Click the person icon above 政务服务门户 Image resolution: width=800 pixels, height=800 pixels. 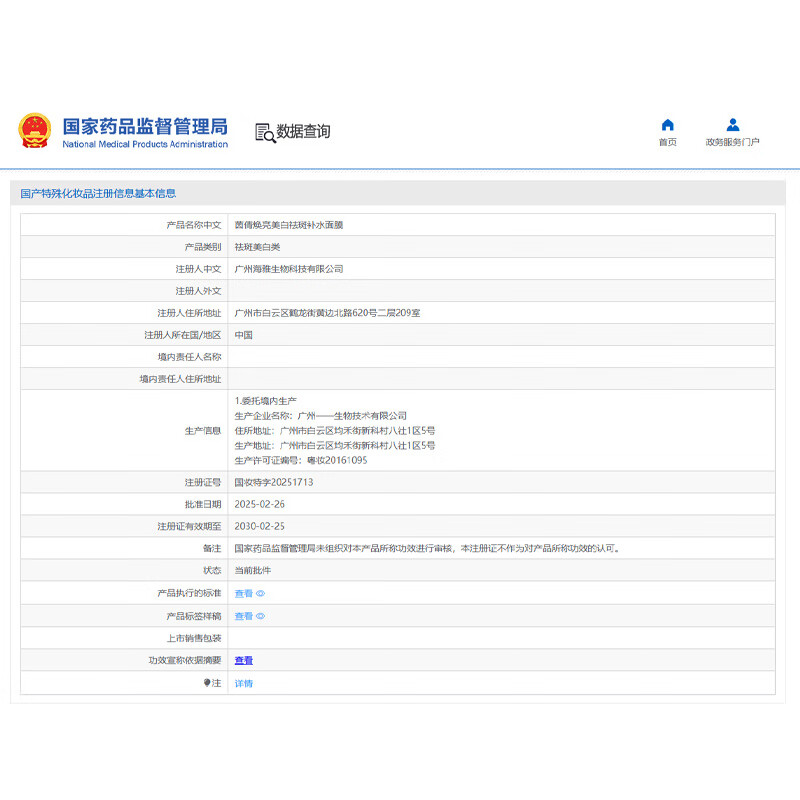(733, 124)
